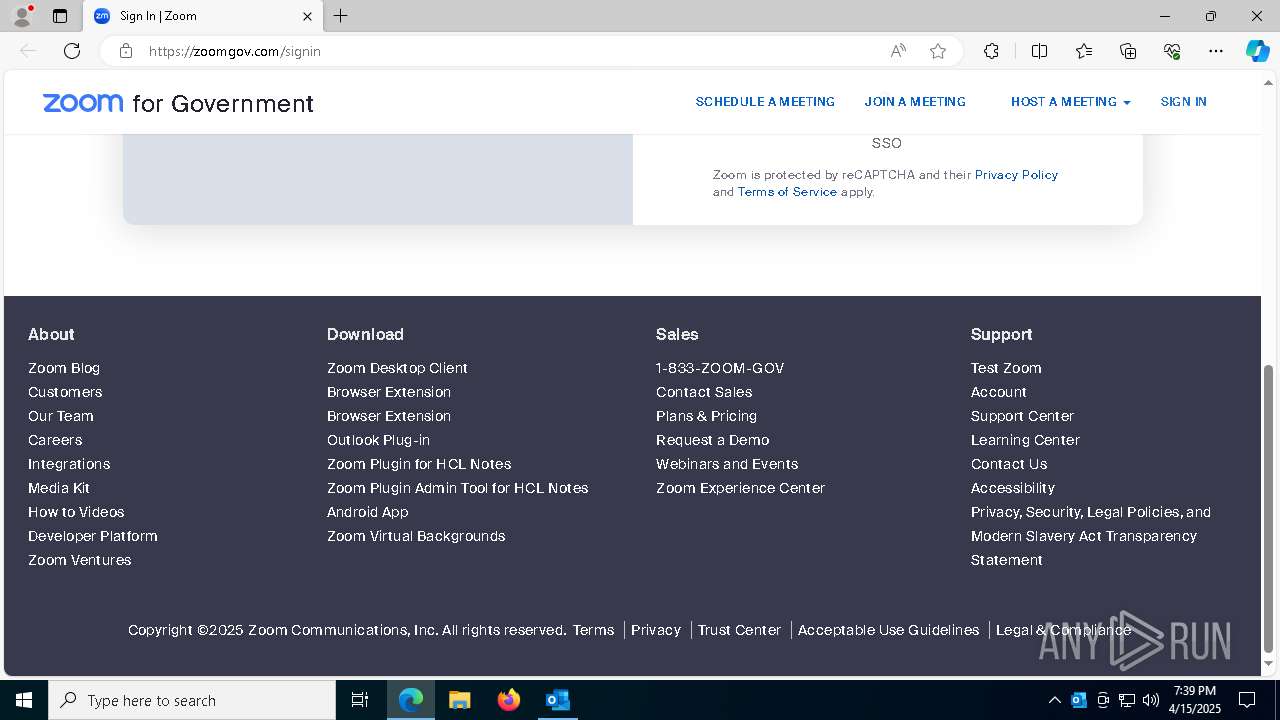This screenshot has height=720, width=1280.
Task: Open Zoom Plugin Admin Tool for HCL Notes
Action: 457,488
